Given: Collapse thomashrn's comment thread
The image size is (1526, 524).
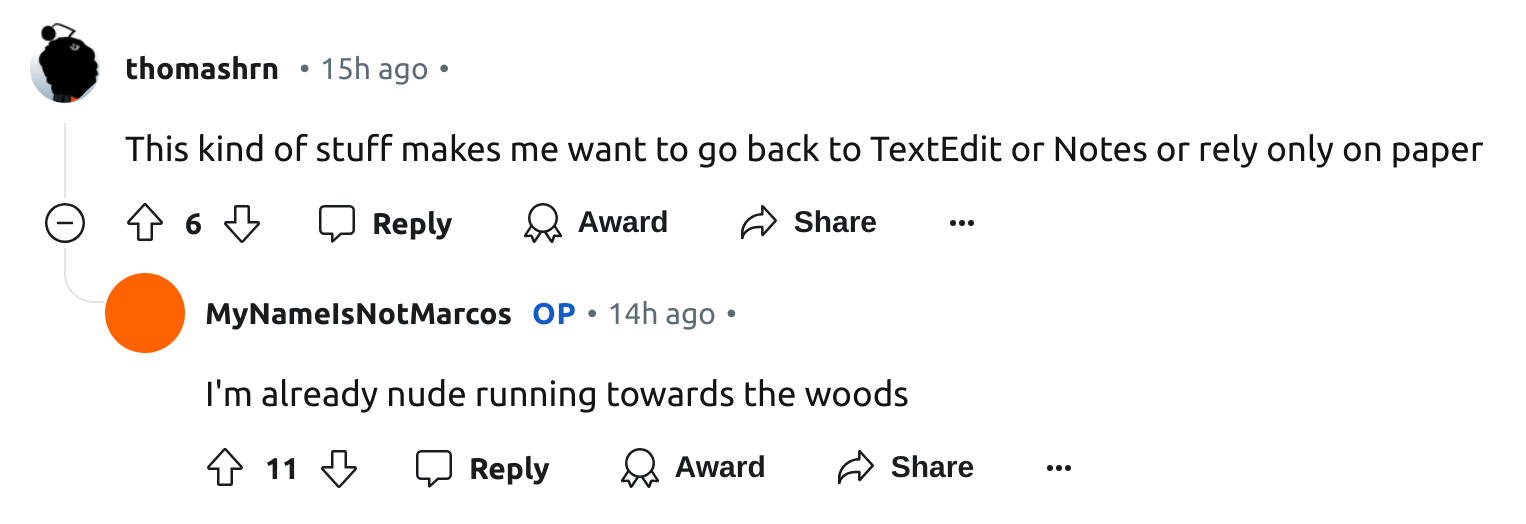Looking at the screenshot, I should pos(65,224).
